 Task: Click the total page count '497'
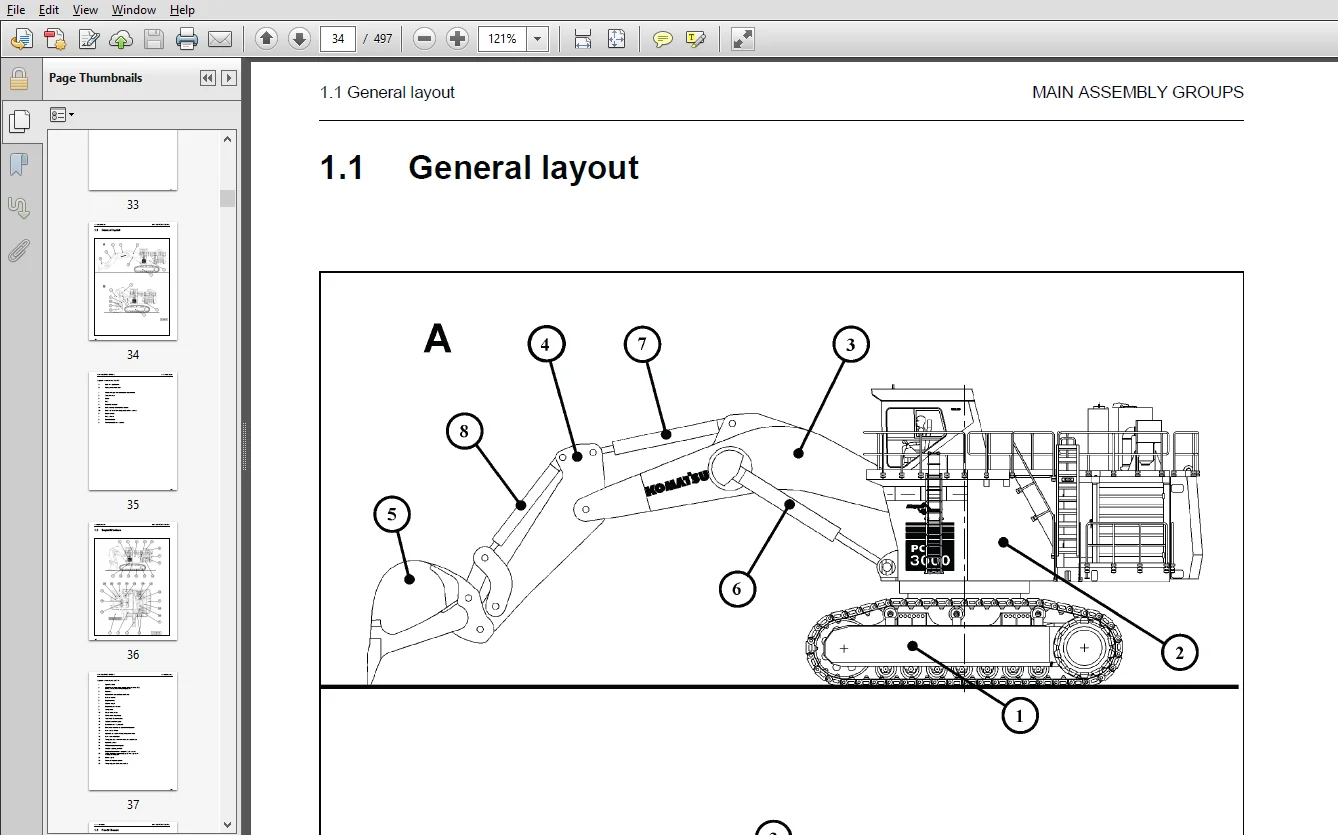[x=383, y=39]
